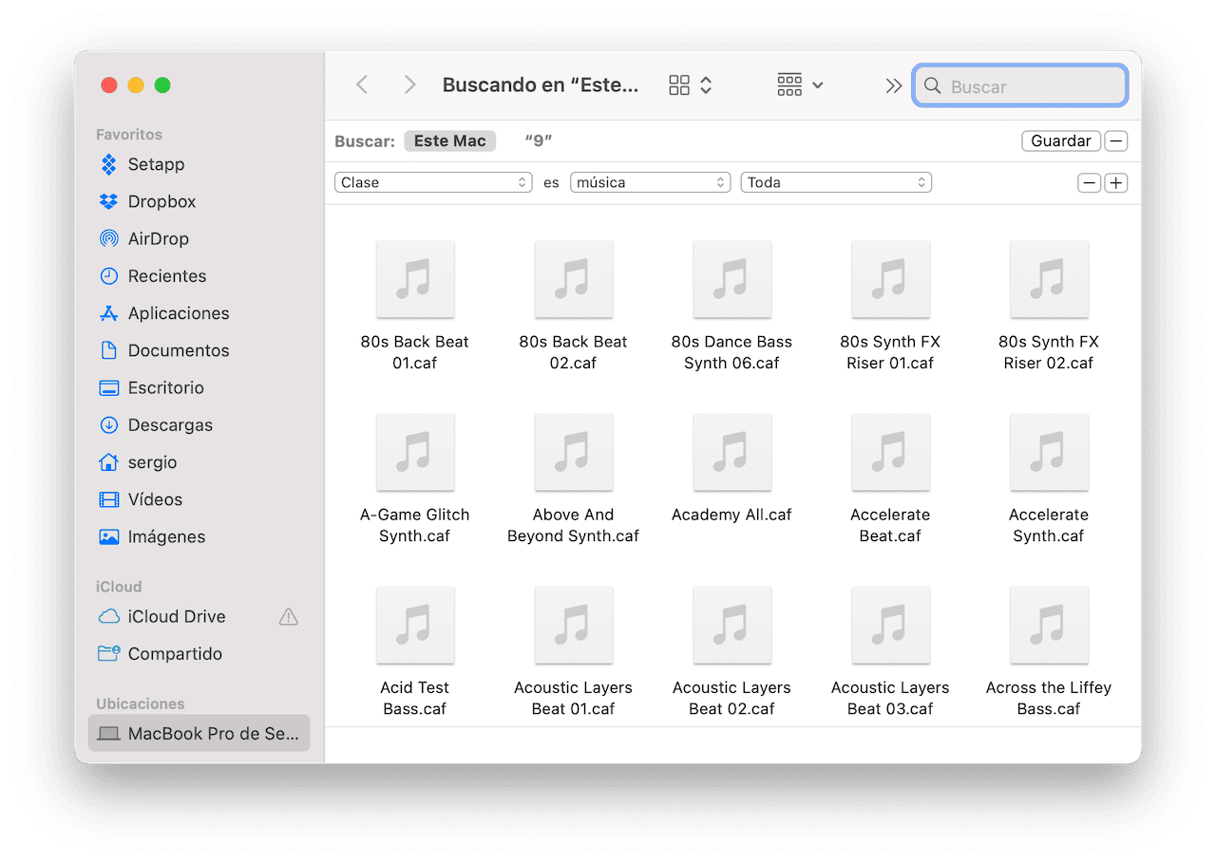Open the Toda filter dropdown
This screenshot has height=862, width=1216.
click(x=836, y=183)
